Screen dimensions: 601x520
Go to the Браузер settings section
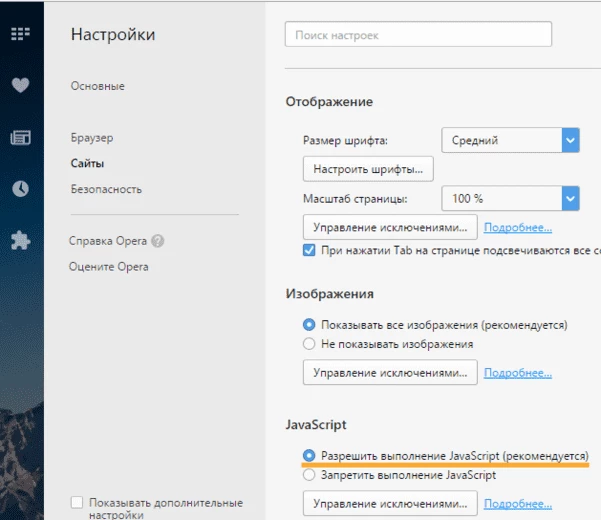(x=92, y=138)
